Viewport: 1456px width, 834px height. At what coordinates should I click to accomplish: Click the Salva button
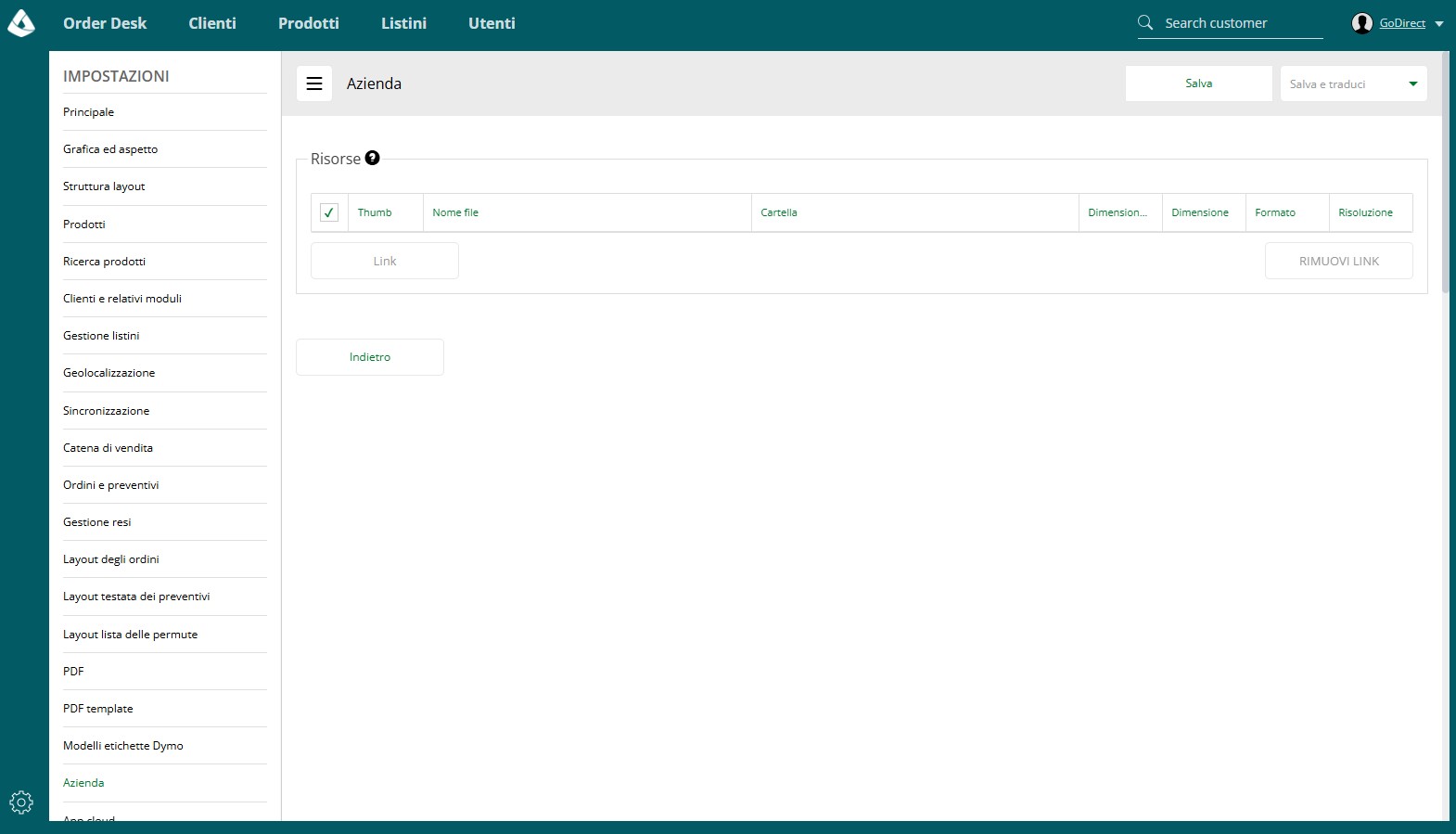pyautogui.click(x=1199, y=83)
